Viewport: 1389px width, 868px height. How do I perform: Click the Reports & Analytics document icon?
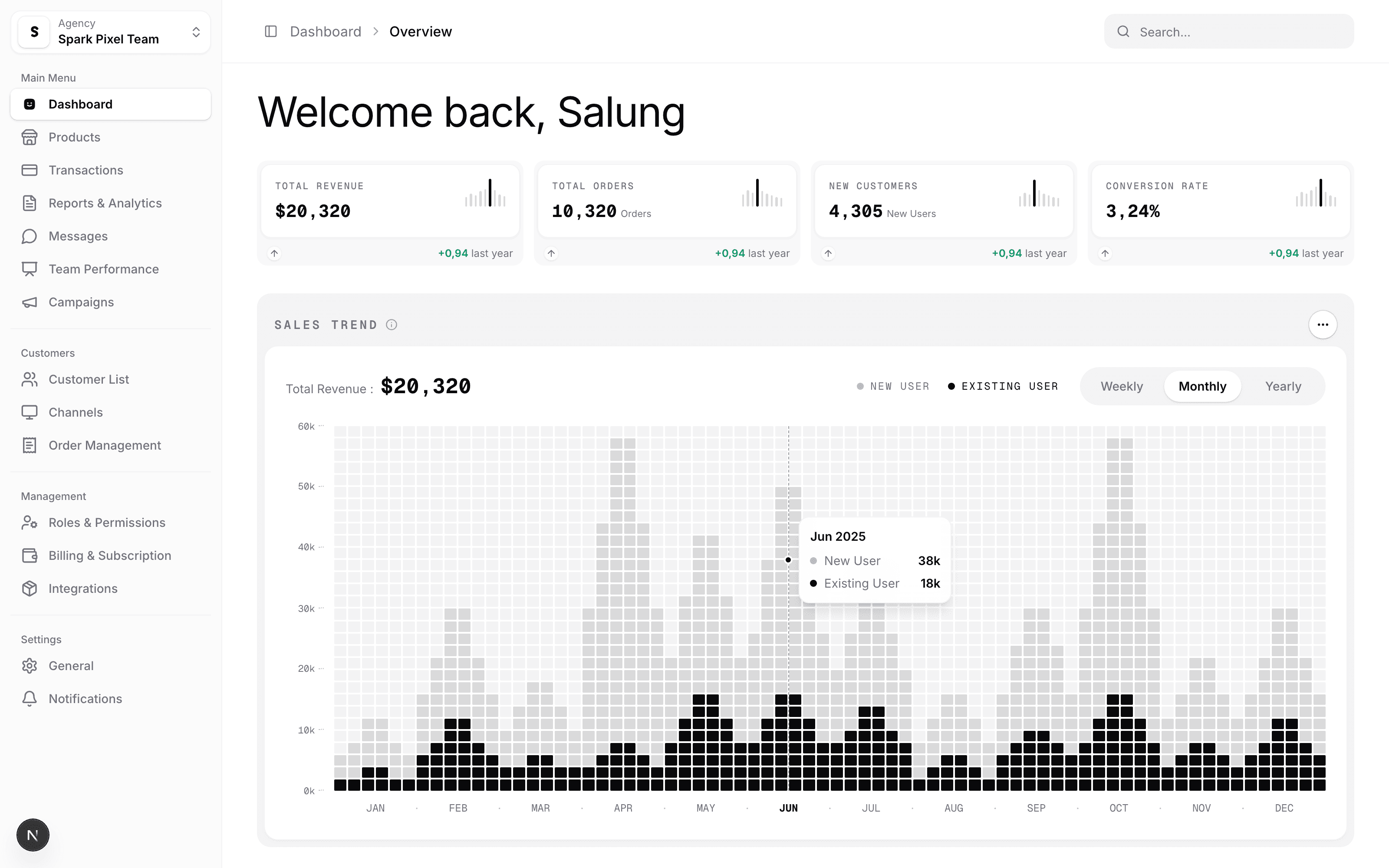pyautogui.click(x=29, y=203)
